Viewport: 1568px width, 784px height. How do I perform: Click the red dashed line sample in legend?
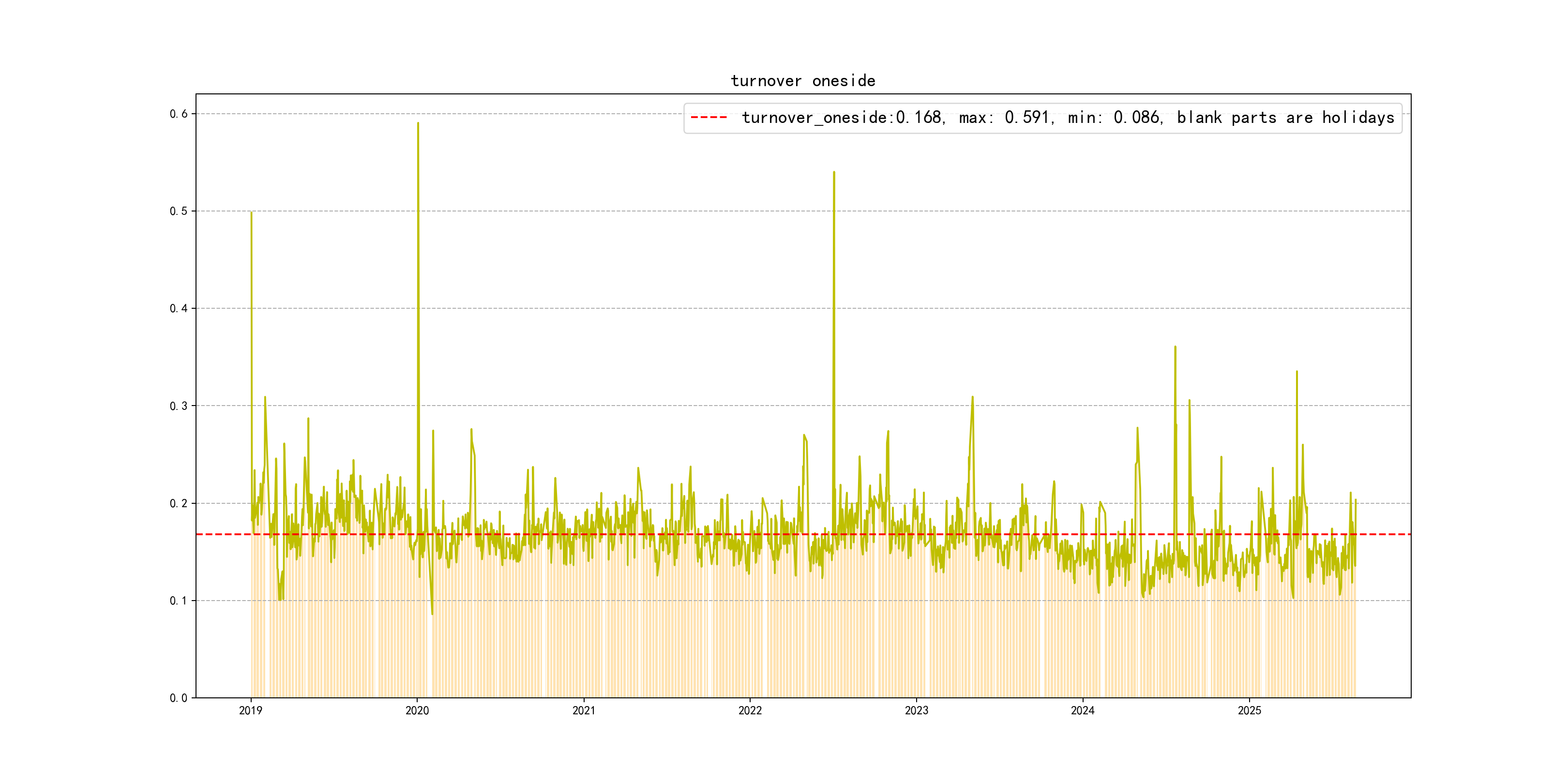click(709, 118)
